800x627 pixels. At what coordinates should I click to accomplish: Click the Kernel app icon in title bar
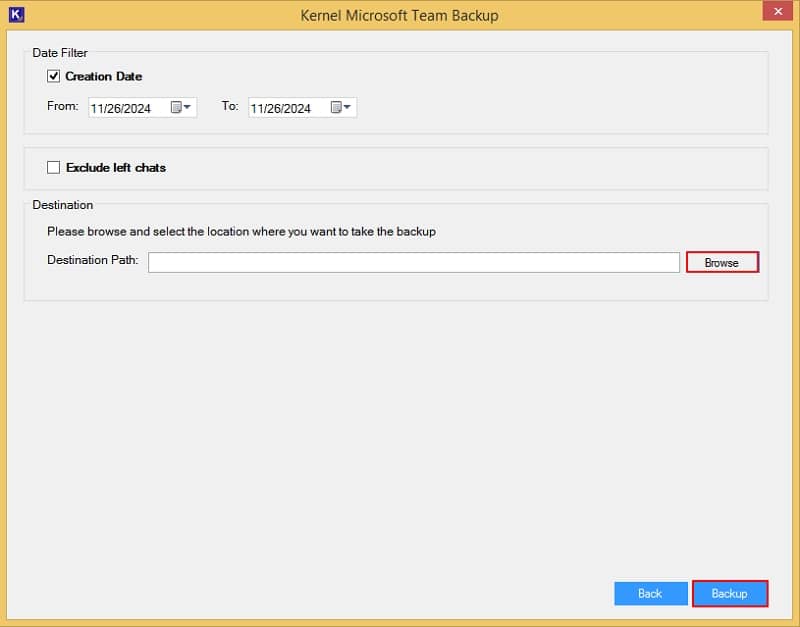click(x=15, y=15)
